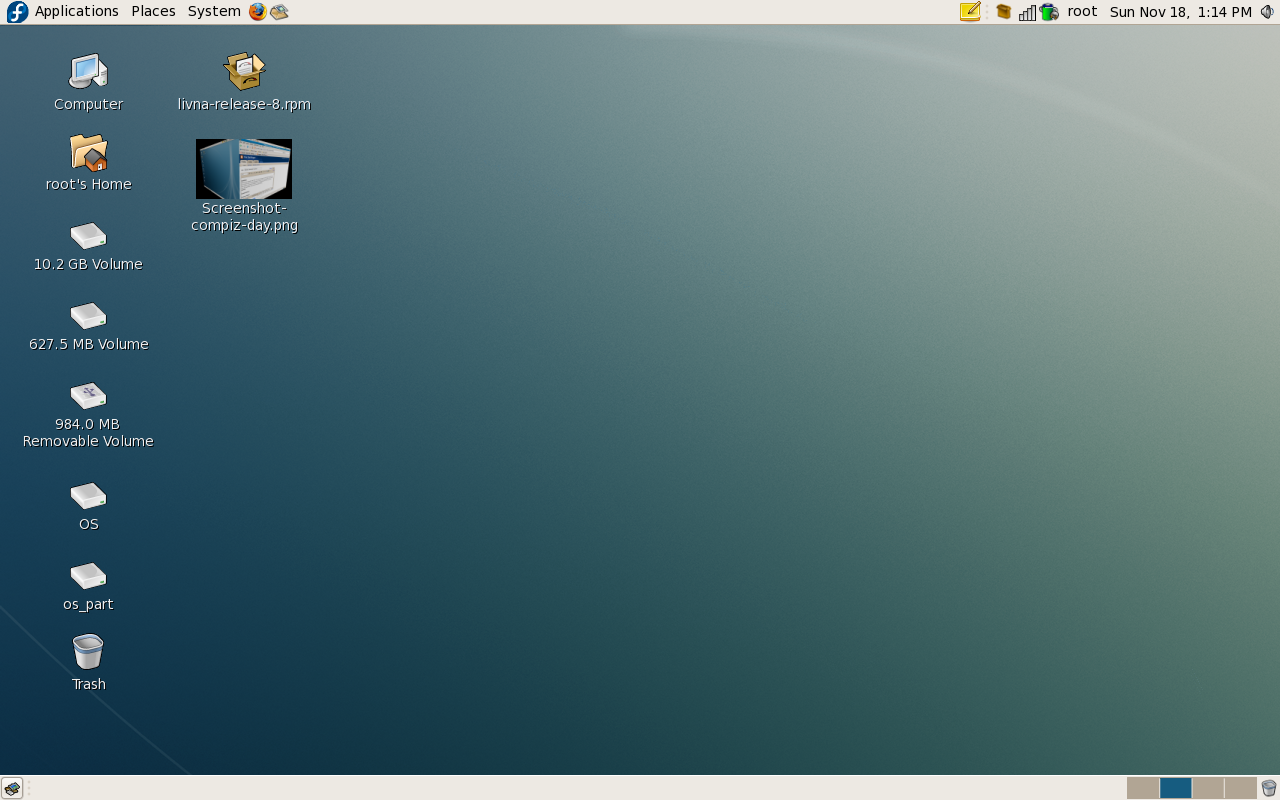Select the desktop Trash icon
The height and width of the screenshot is (800, 1280).
tap(88, 652)
